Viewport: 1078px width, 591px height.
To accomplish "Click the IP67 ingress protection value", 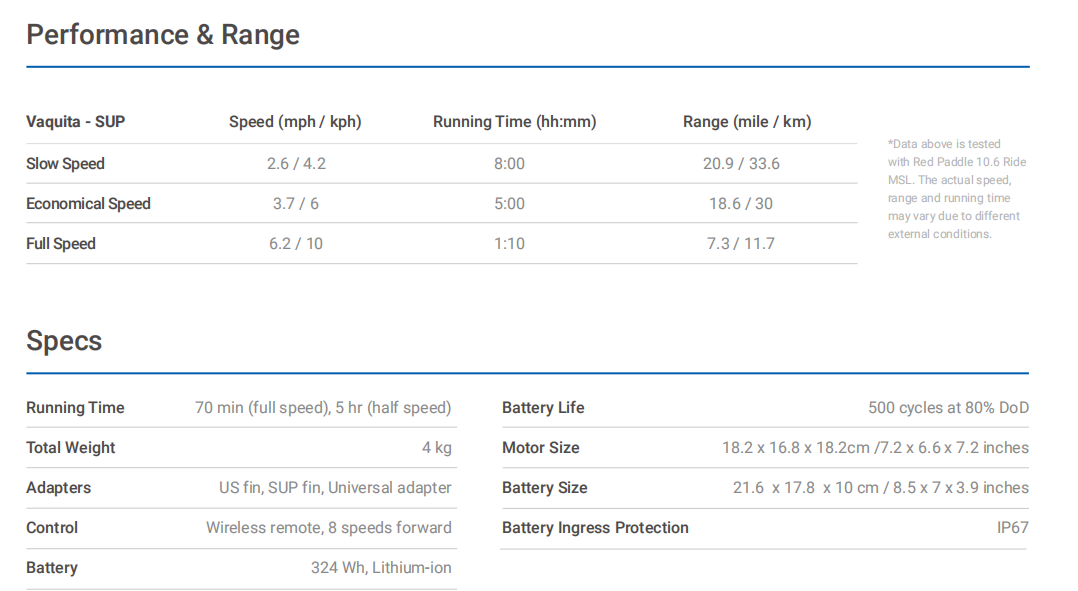I will click(x=1013, y=527).
